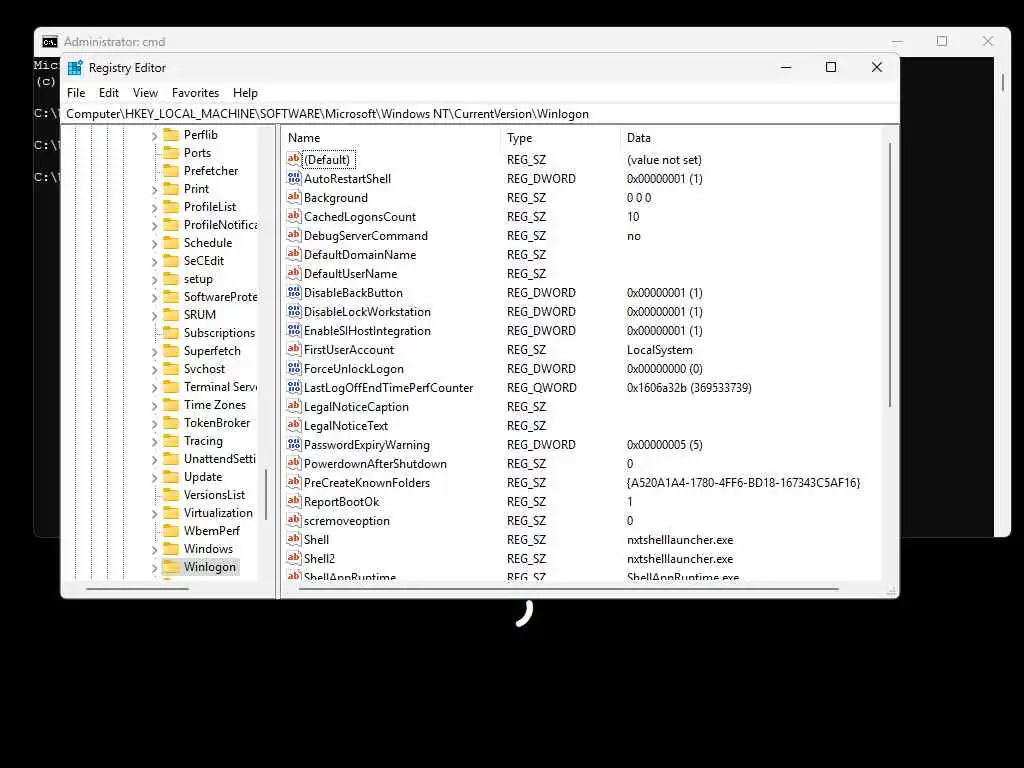This screenshot has height=768, width=1024.
Task: Click the Perflib folder icon
Action: [x=171, y=135]
